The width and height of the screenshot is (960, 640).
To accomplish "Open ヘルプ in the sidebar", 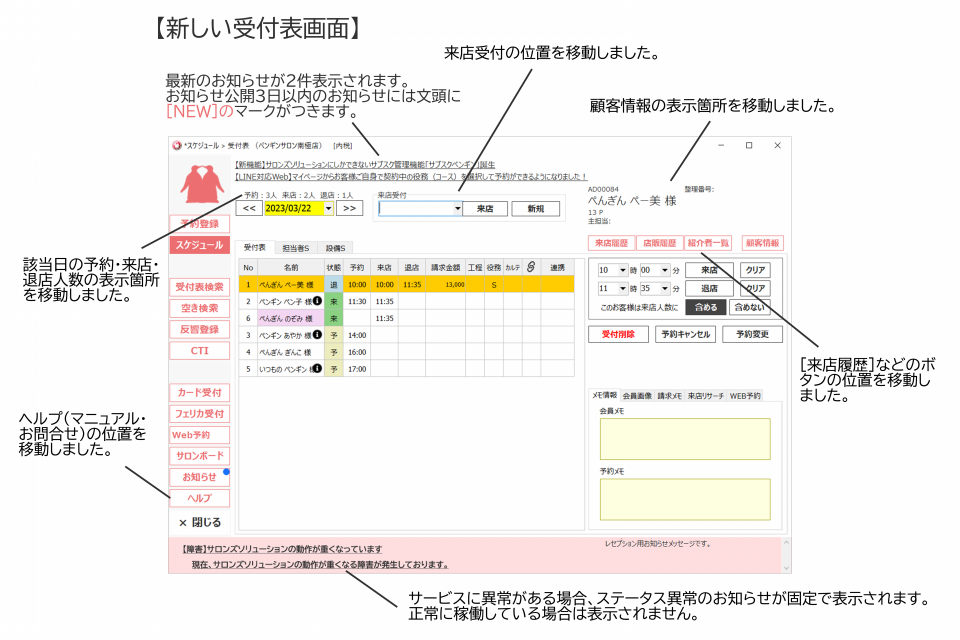I will pyautogui.click(x=200, y=498).
